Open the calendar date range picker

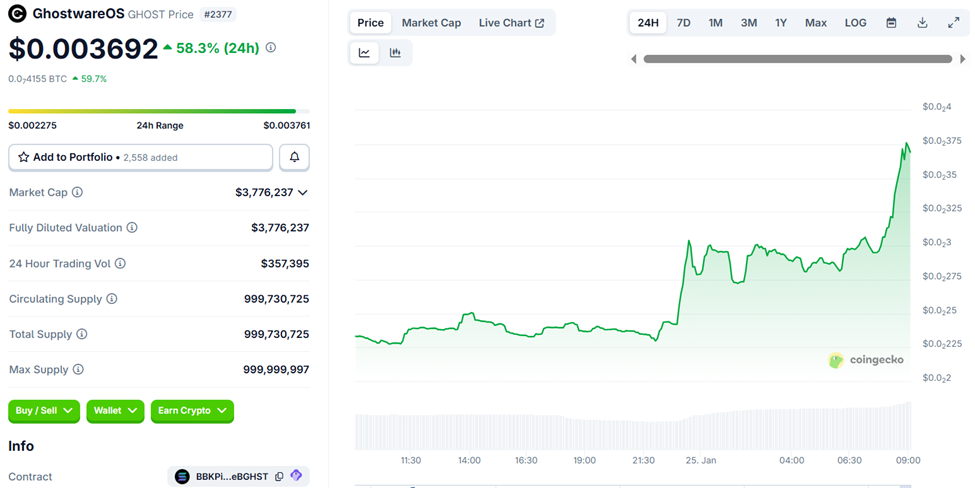pos(891,22)
